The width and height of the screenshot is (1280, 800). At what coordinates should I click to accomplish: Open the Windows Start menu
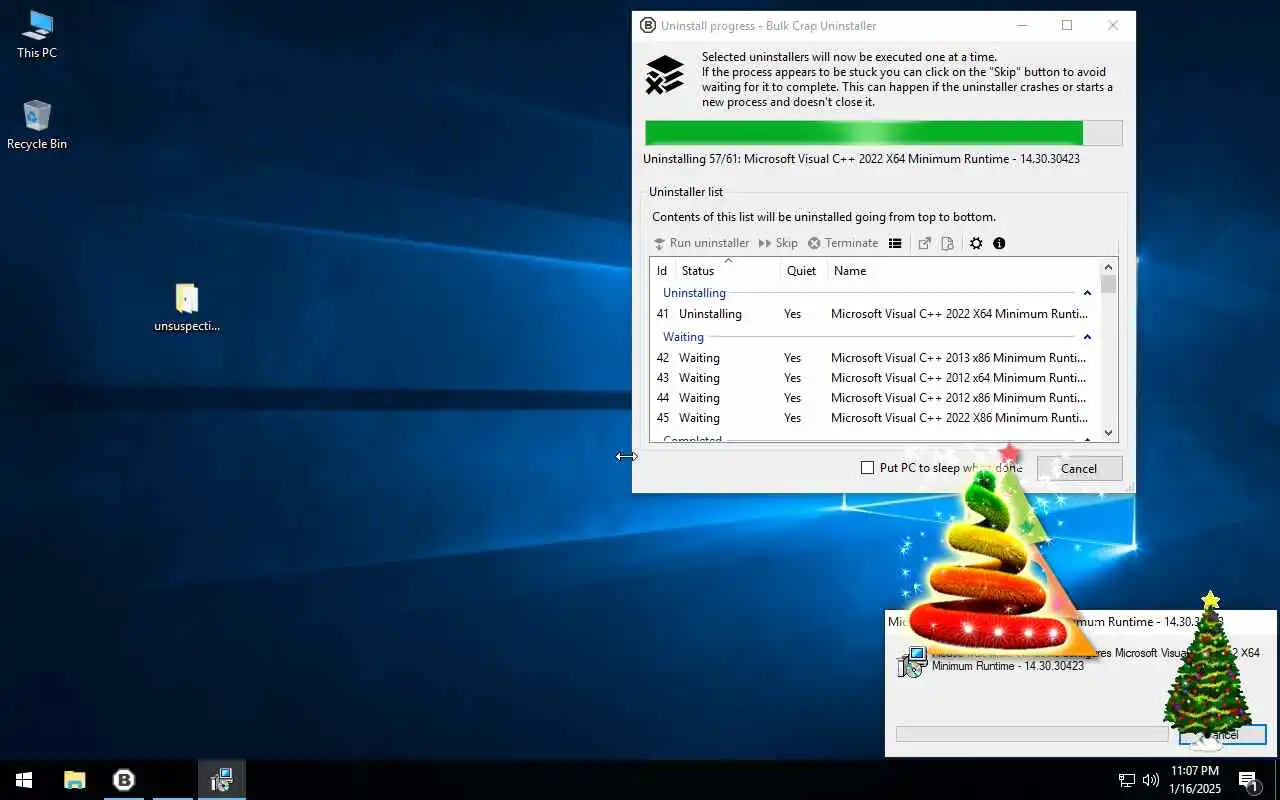(24, 780)
